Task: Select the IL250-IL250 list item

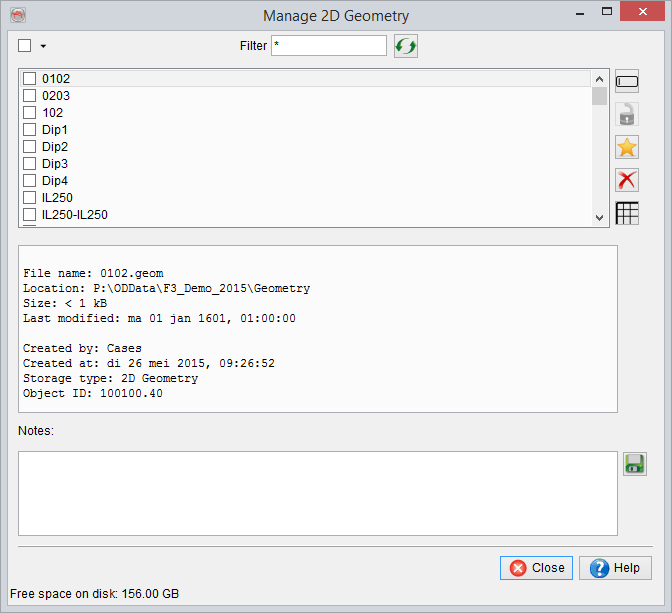Action: tap(74, 215)
